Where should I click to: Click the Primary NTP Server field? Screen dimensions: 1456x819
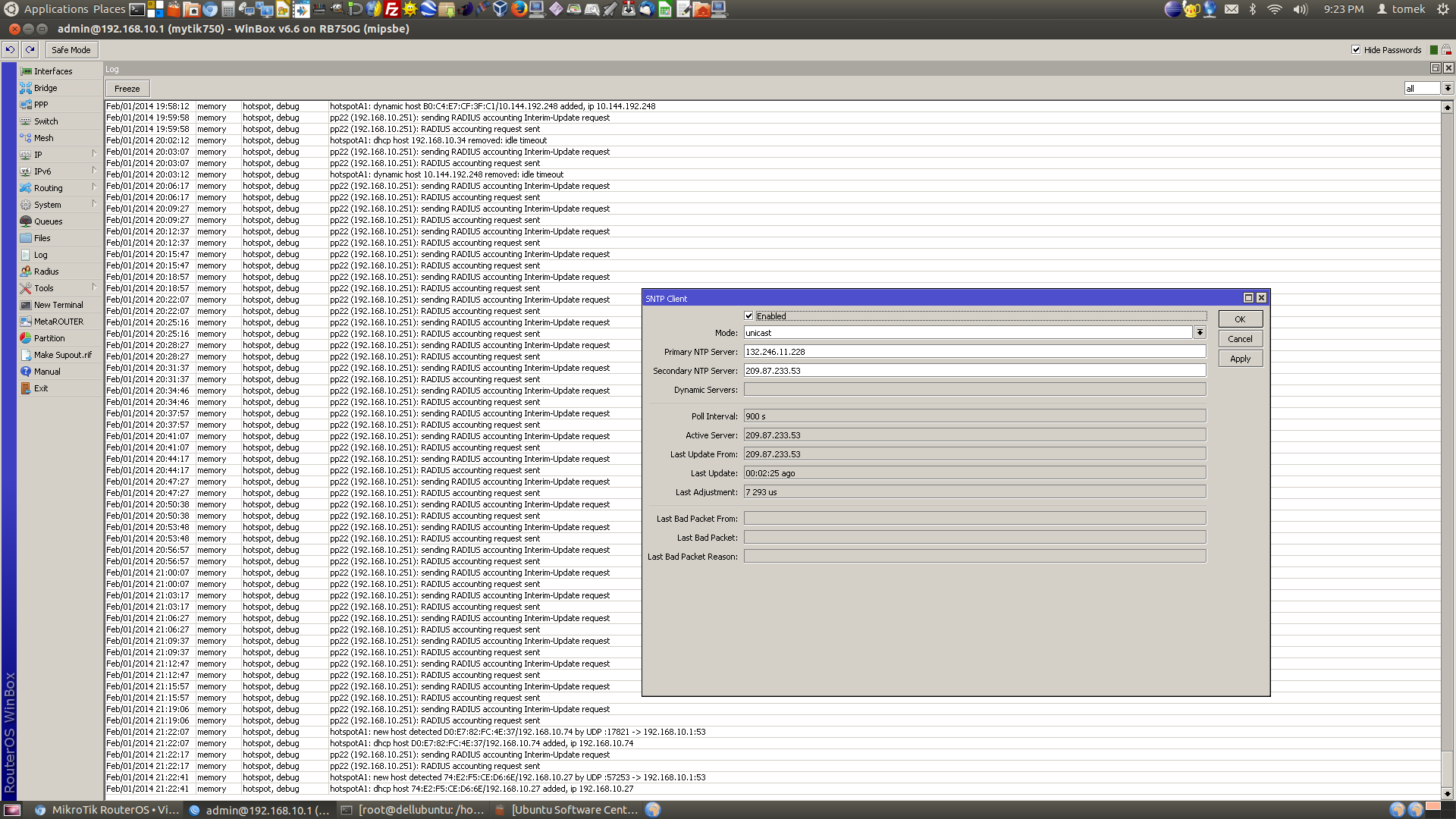[974, 352]
